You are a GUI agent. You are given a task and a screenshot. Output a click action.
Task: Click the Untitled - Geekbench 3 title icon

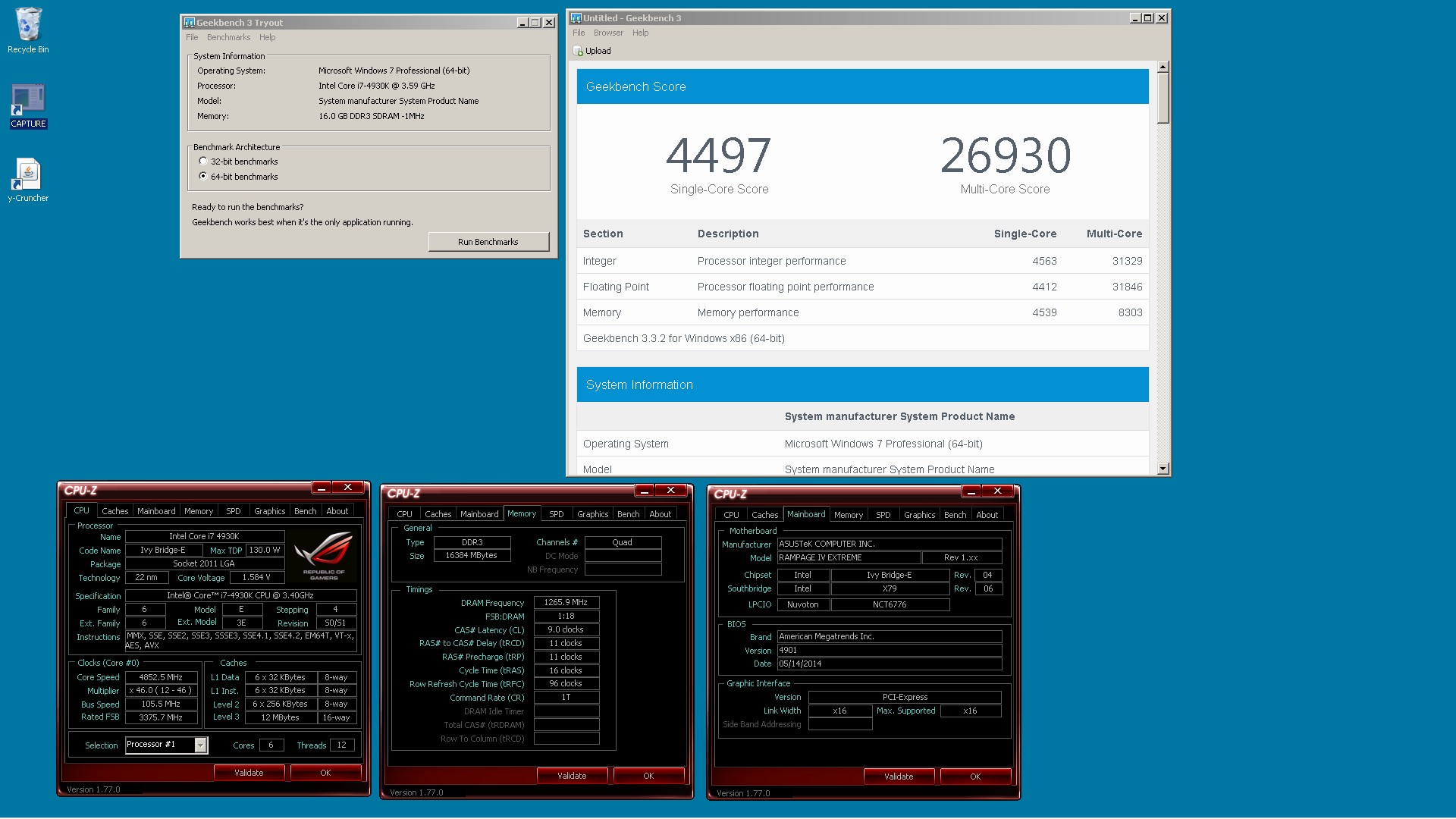[576, 18]
